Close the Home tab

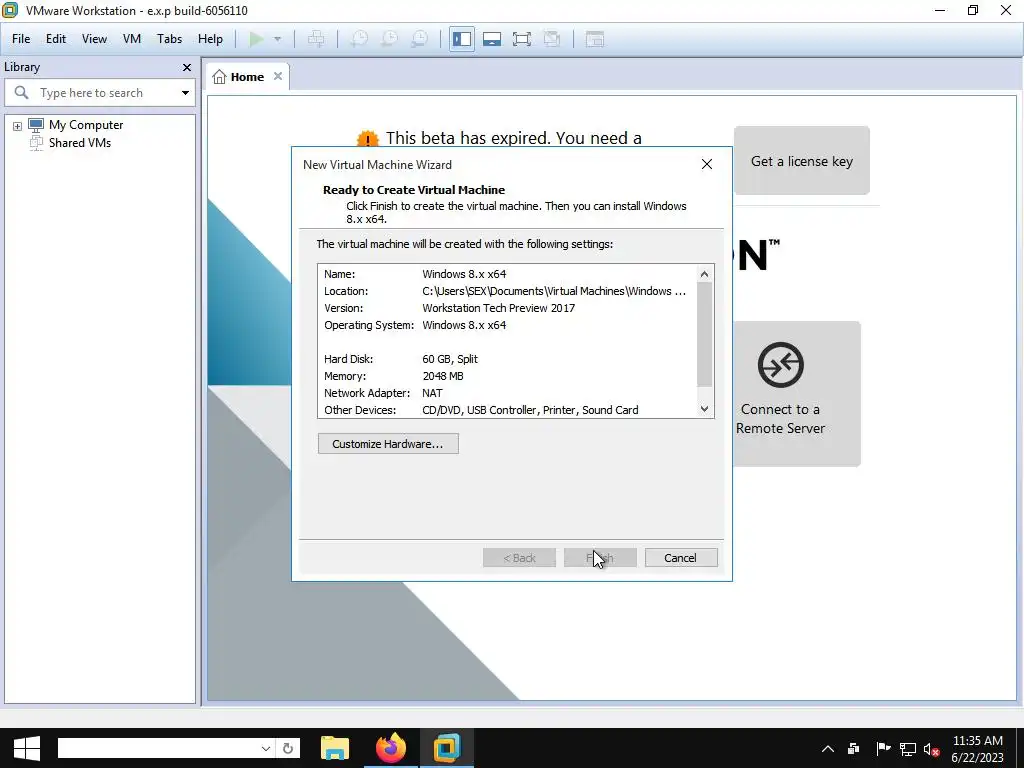point(278,76)
